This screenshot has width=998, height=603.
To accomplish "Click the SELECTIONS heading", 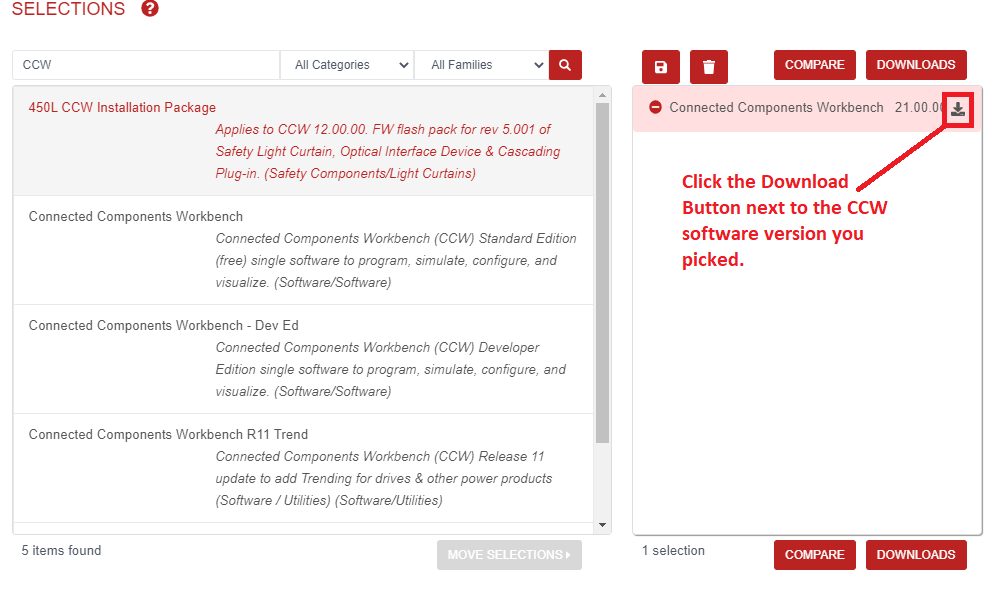I will [x=69, y=9].
